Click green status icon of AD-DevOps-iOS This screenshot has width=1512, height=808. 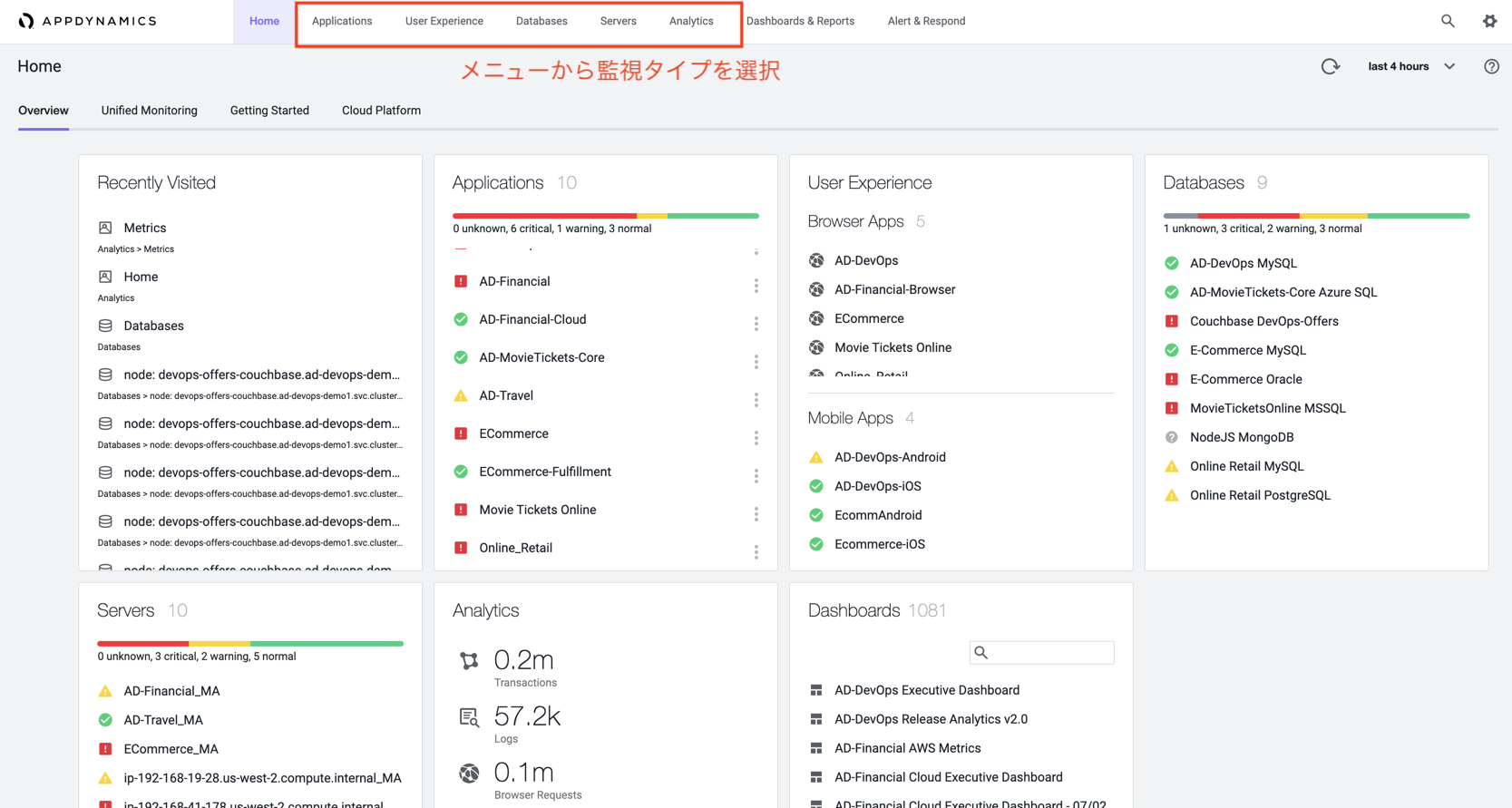click(816, 486)
